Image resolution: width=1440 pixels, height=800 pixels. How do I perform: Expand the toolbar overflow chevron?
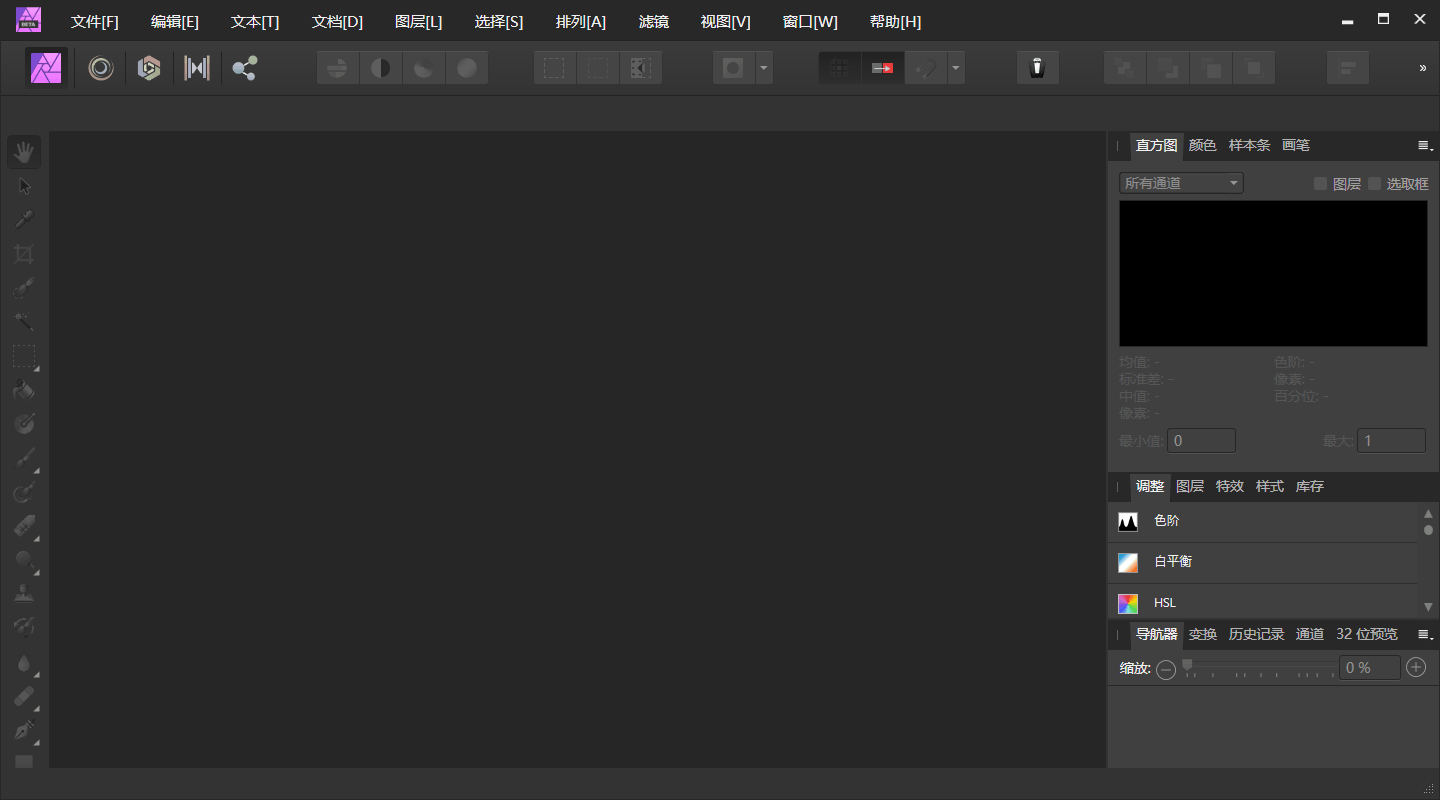(1422, 68)
